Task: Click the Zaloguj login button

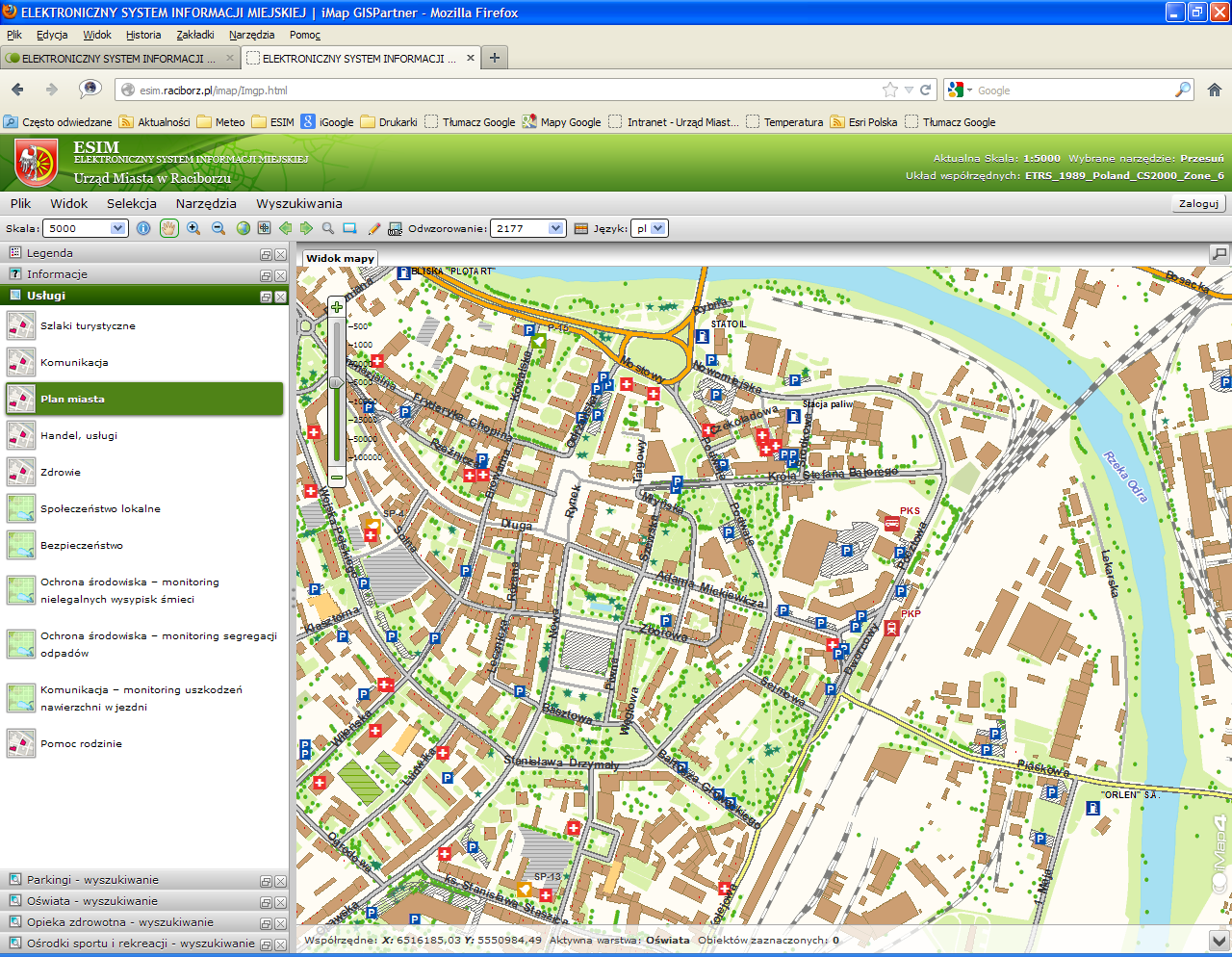Action: click(1199, 203)
